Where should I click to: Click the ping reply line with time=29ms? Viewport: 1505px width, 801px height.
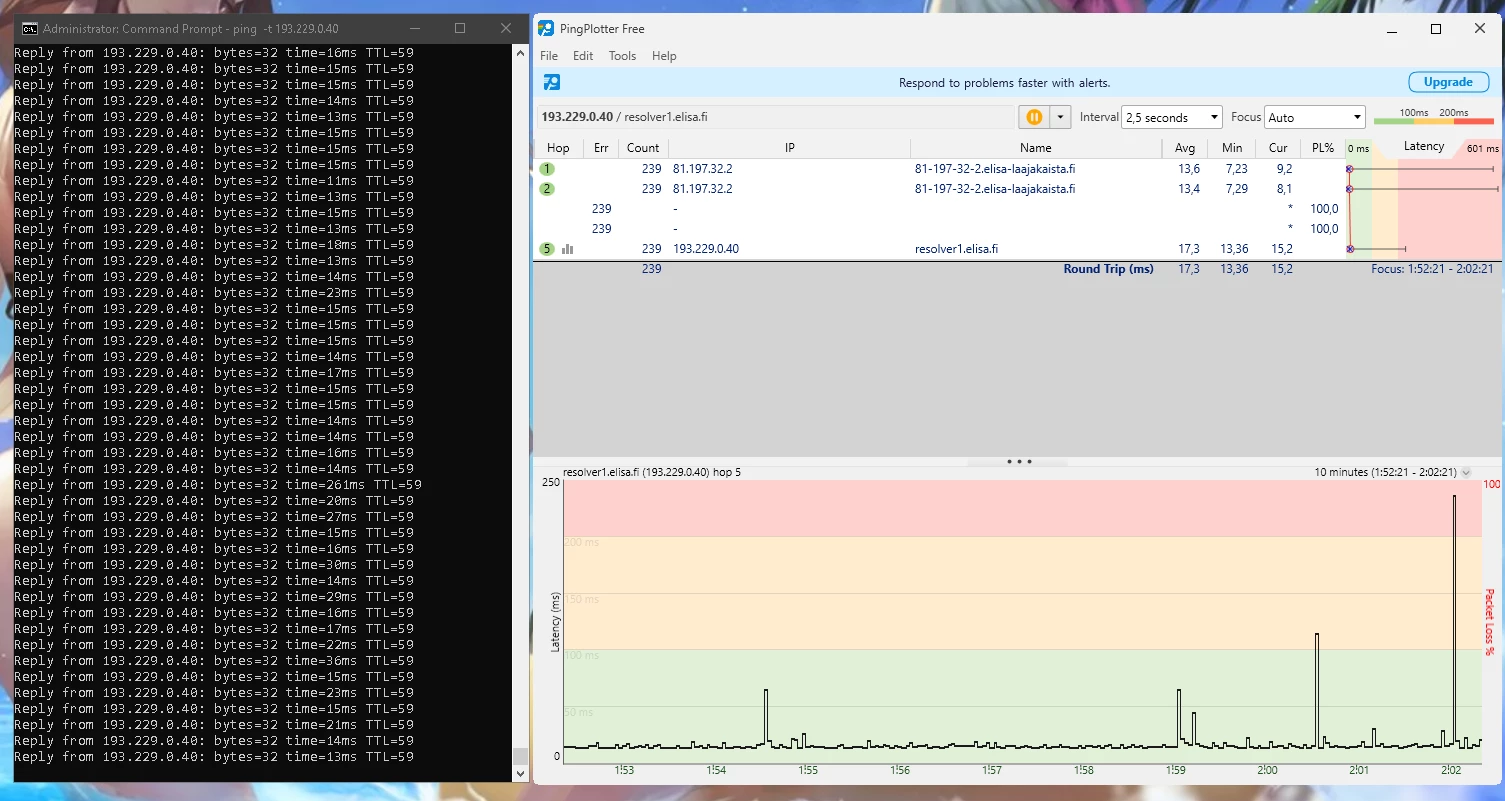click(214, 597)
